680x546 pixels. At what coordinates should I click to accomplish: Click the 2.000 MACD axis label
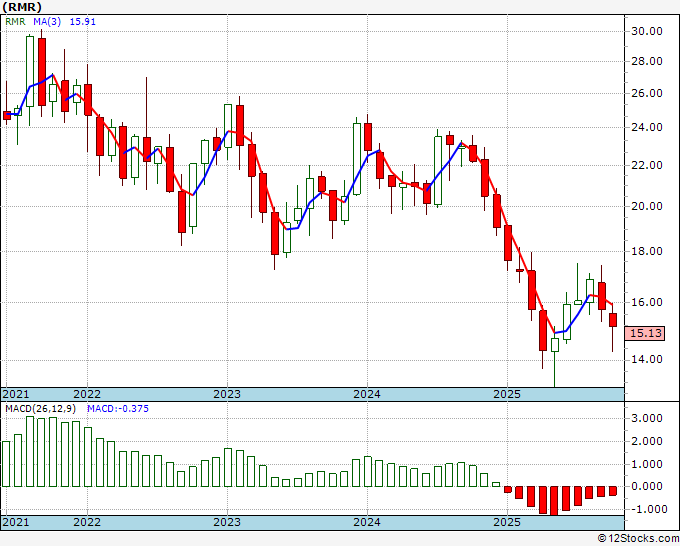tap(647, 441)
